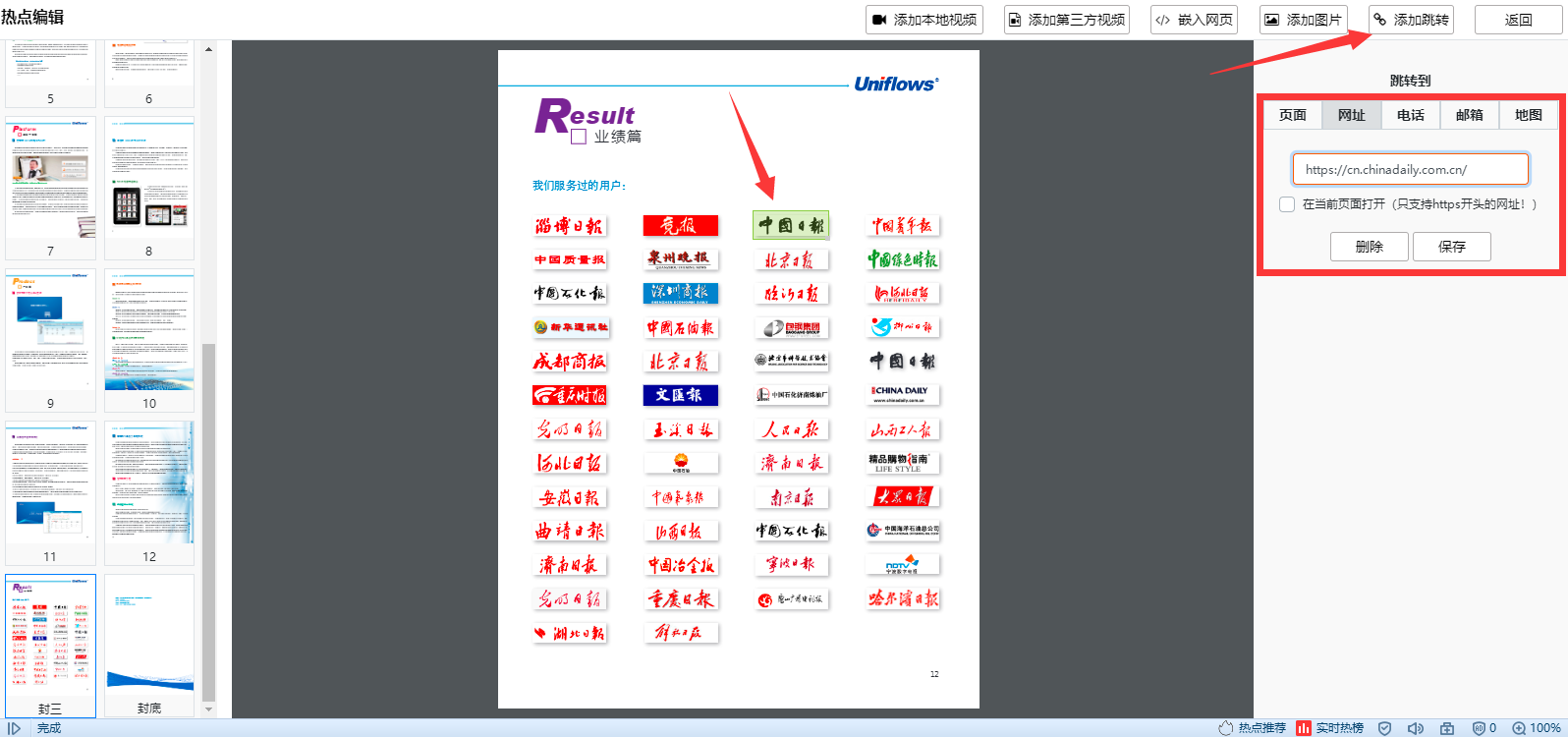Click the 热点推荐 flame icon
1568x737 pixels.
(x=1226, y=728)
